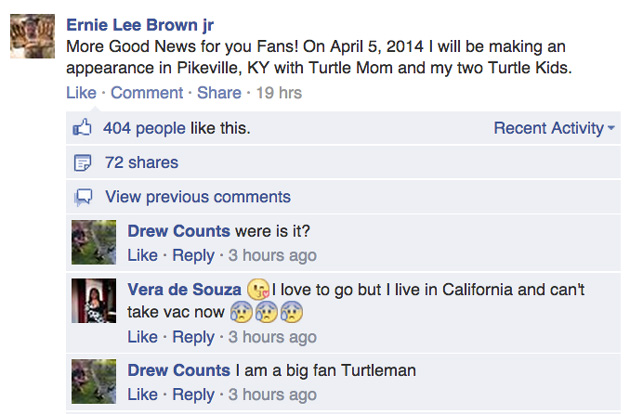Click Drew Counts' avatar on last comment
The height and width of the screenshot is (414, 630).
click(95, 381)
